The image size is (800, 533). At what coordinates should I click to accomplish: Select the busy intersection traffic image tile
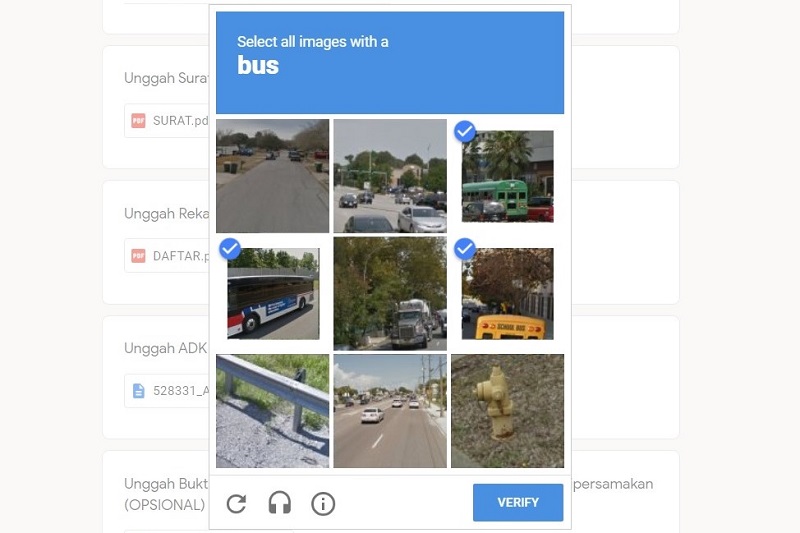coord(390,176)
